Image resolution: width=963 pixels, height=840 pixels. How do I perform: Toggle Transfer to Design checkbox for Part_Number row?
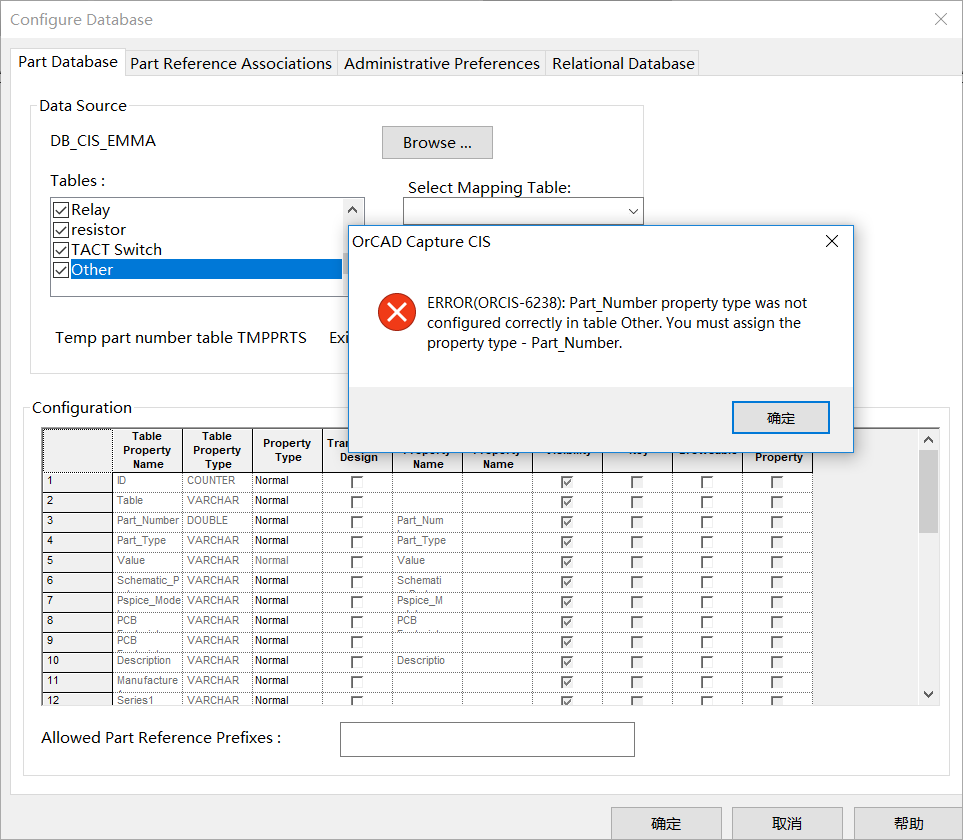357,522
